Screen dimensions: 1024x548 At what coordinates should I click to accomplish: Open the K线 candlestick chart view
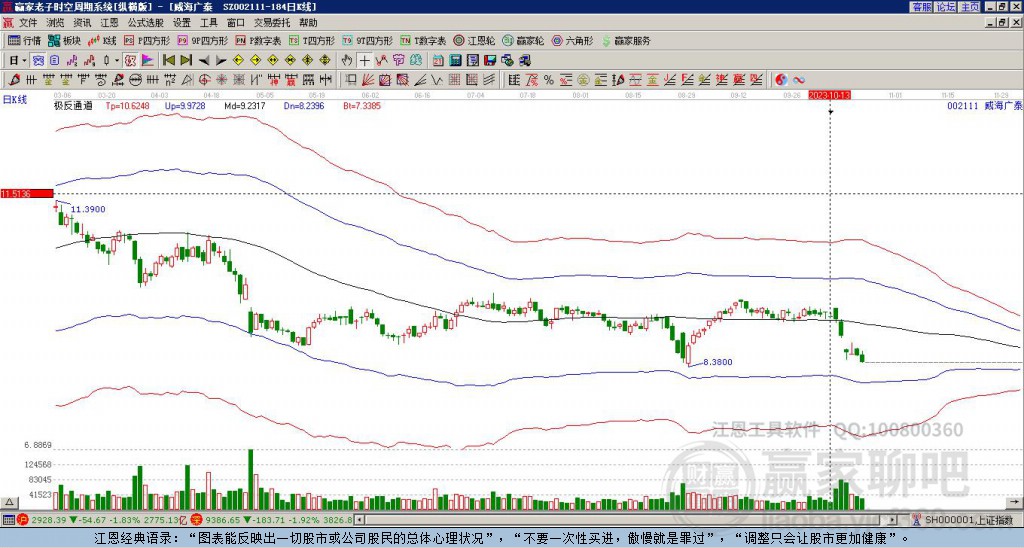(x=102, y=40)
